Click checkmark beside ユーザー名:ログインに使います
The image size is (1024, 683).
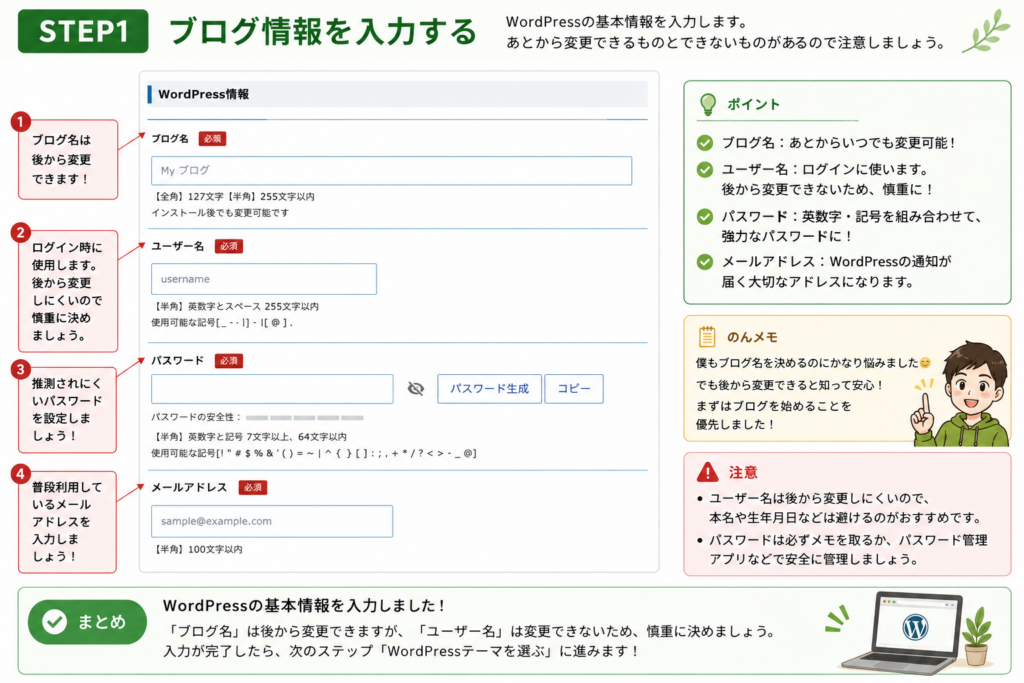coord(705,170)
